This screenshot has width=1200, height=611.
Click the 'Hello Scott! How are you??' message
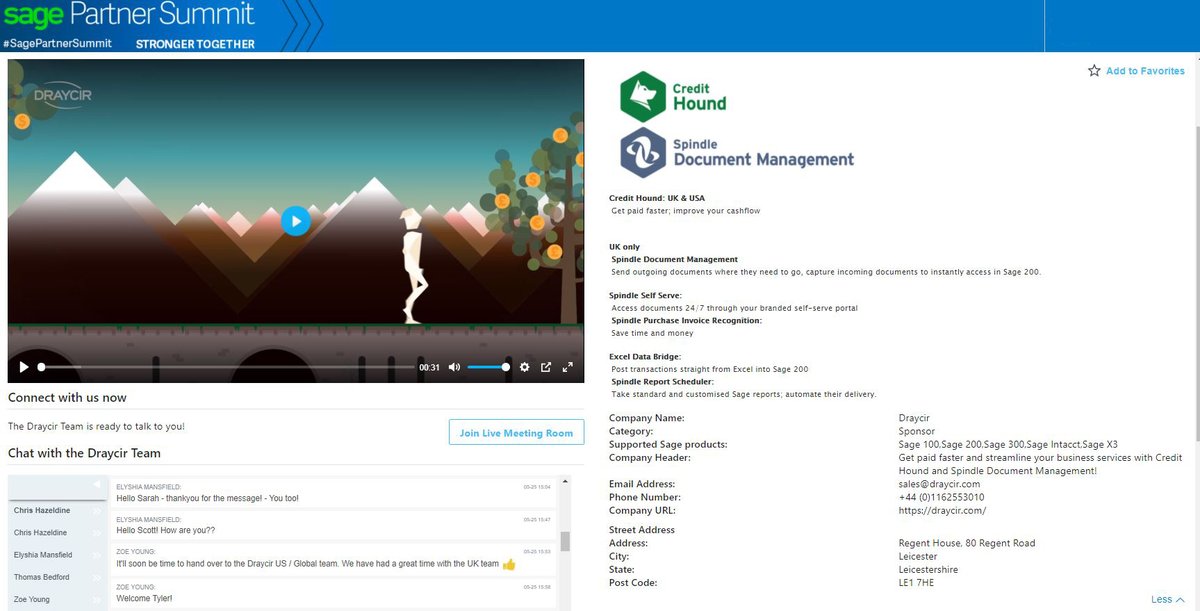pos(165,530)
